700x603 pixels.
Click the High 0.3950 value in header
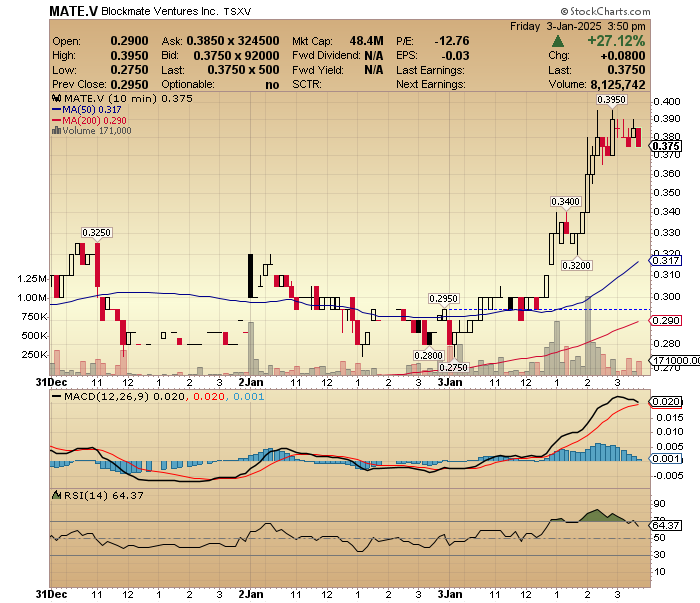[x=129, y=55]
